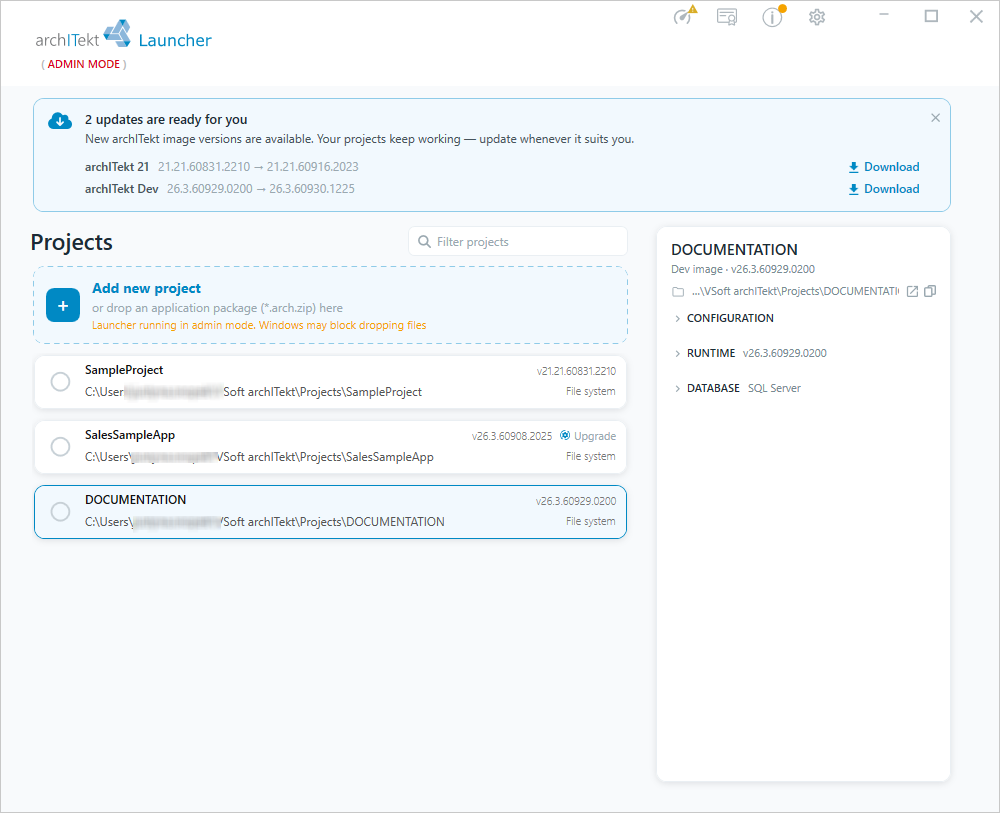Click the Add new project link

click(147, 288)
